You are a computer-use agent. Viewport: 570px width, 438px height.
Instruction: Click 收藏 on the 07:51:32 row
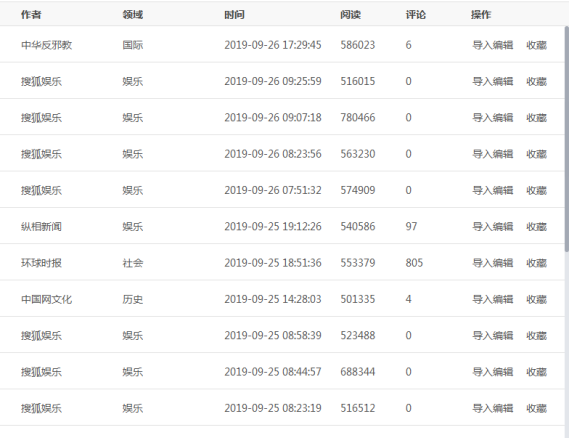click(x=537, y=190)
